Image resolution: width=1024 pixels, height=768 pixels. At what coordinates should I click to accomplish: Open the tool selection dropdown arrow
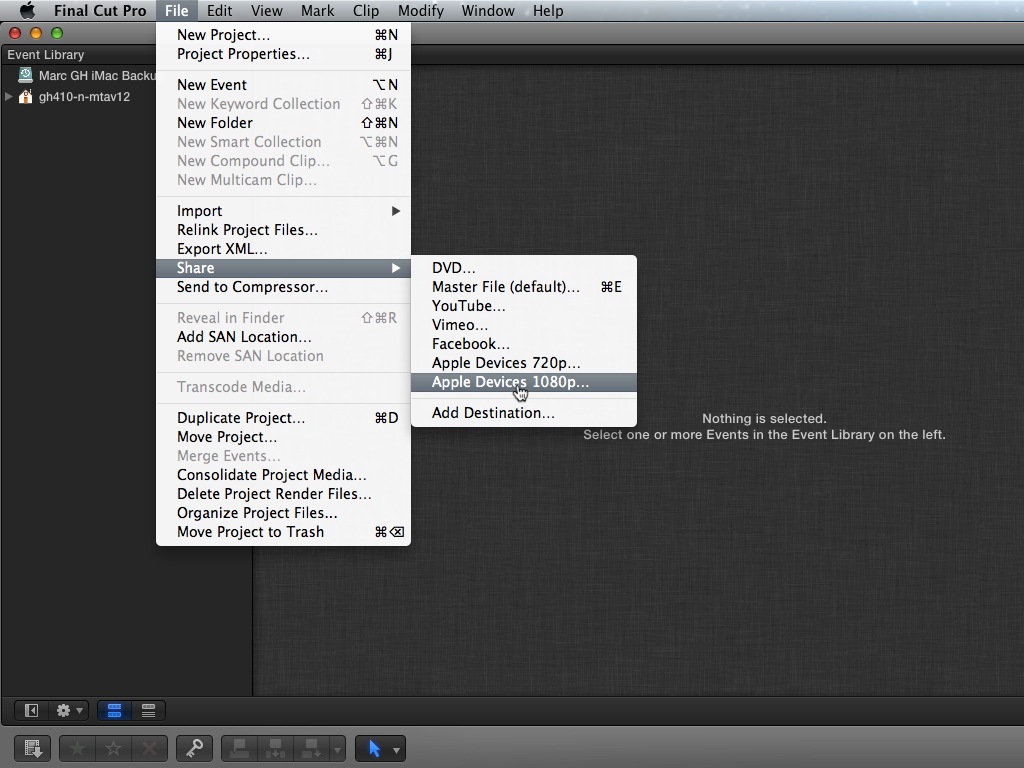[396, 750]
